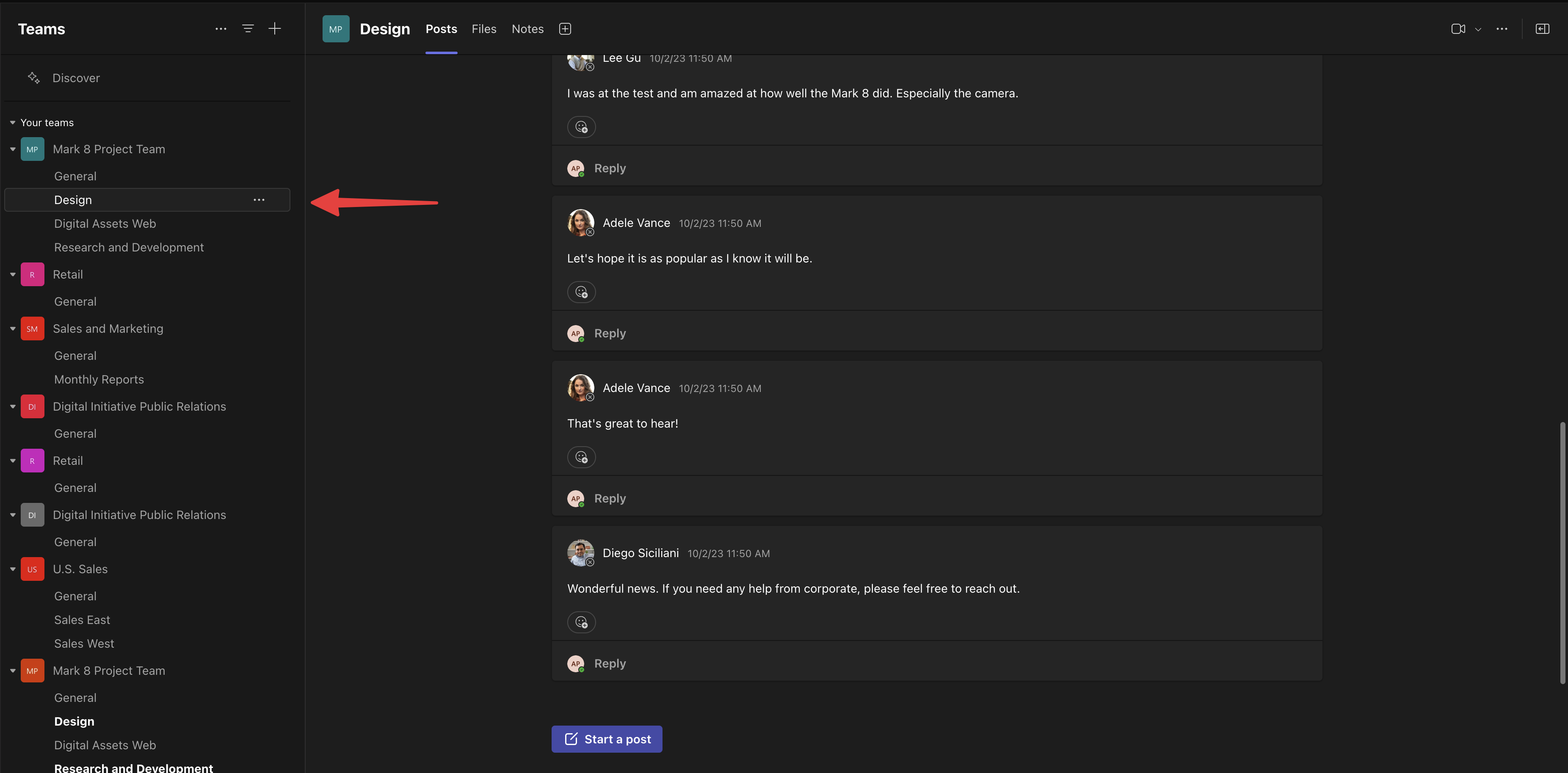This screenshot has height=773, width=1568.
Task: Reply to Lee Gu's post
Action: pyautogui.click(x=609, y=168)
